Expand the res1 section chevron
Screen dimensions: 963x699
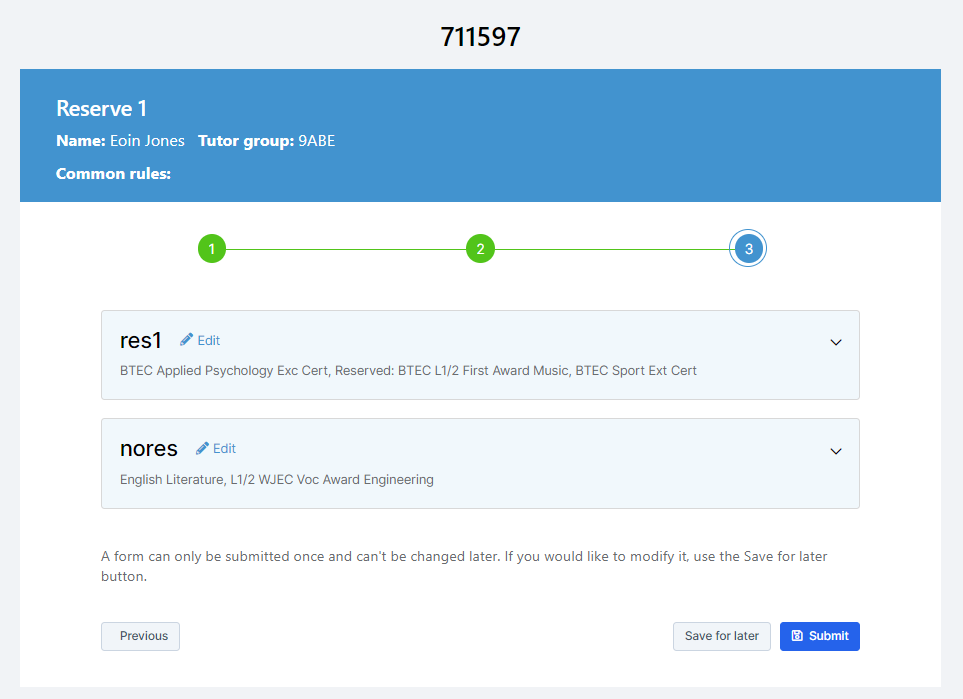[836, 342]
